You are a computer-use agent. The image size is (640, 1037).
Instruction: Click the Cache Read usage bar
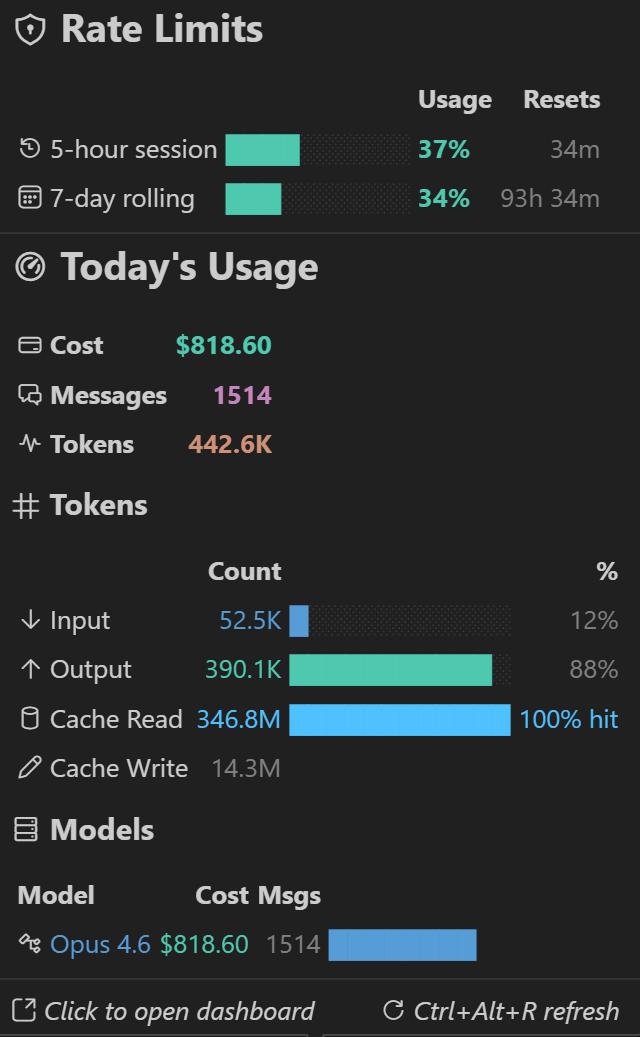[398, 719]
